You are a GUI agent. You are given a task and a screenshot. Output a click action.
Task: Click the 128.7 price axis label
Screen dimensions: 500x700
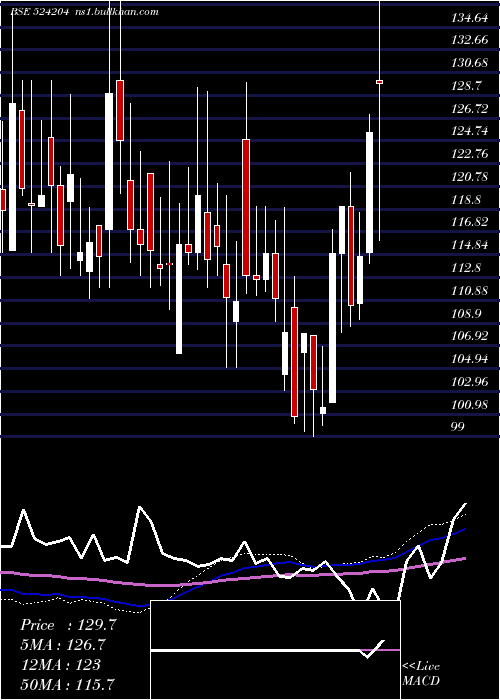click(467, 86)
